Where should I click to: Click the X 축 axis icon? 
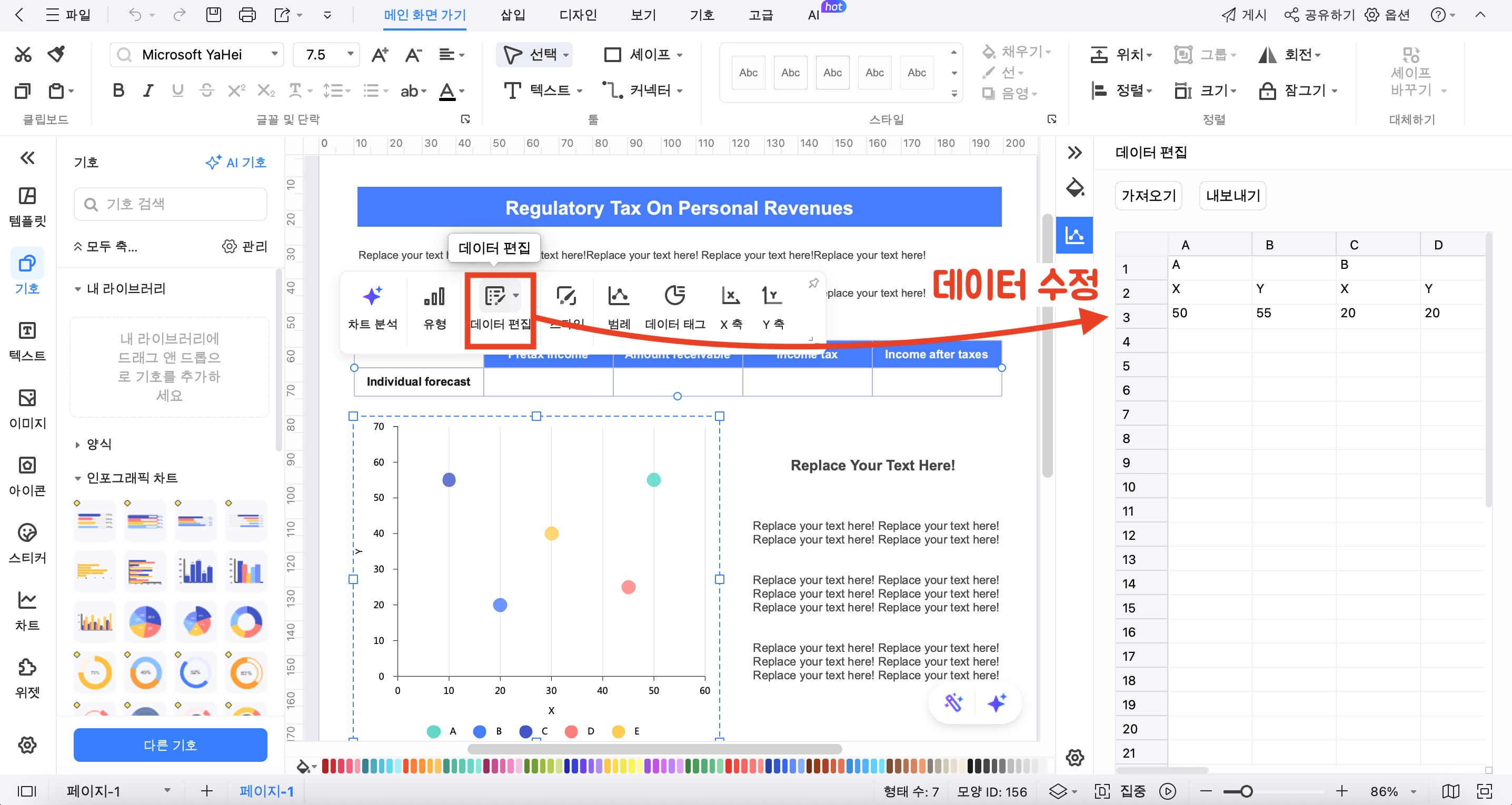point(730,297)
